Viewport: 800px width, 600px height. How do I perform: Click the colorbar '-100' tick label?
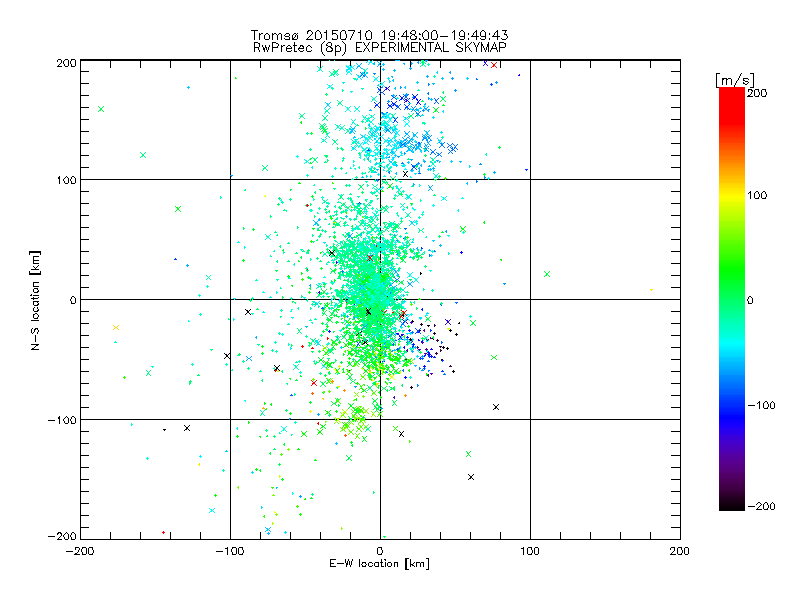coord(761,405)
